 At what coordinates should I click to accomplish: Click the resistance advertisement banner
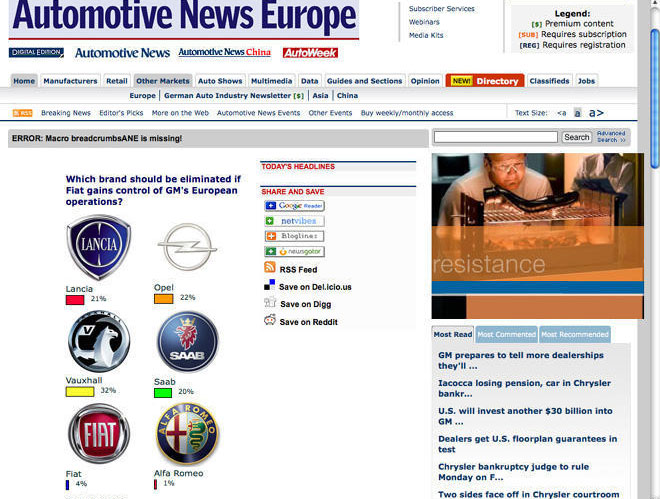pyautogui.click(x=538, y=236)
